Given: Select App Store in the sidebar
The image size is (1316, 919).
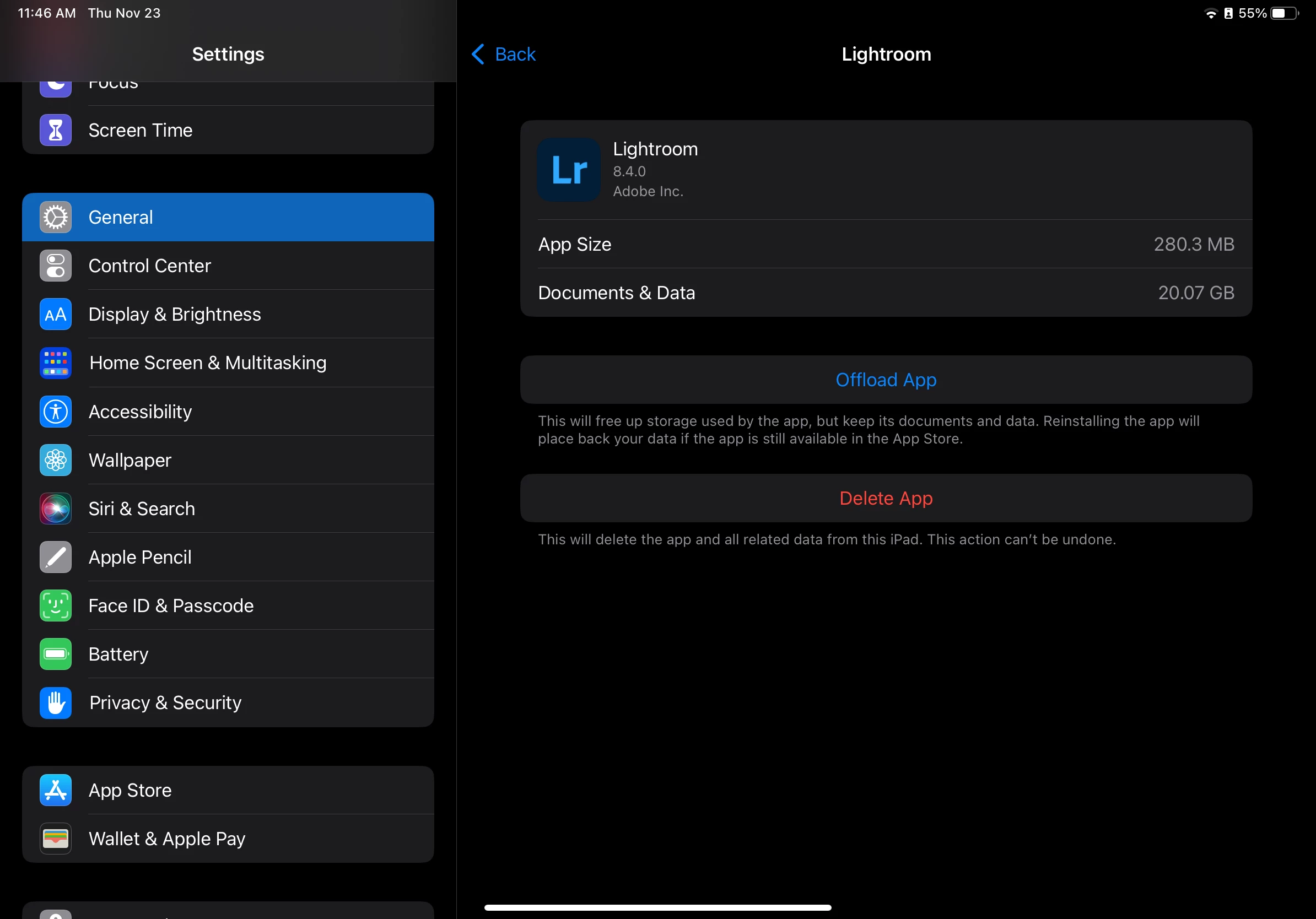Looking at the screenshot, I should click(130, 790).
